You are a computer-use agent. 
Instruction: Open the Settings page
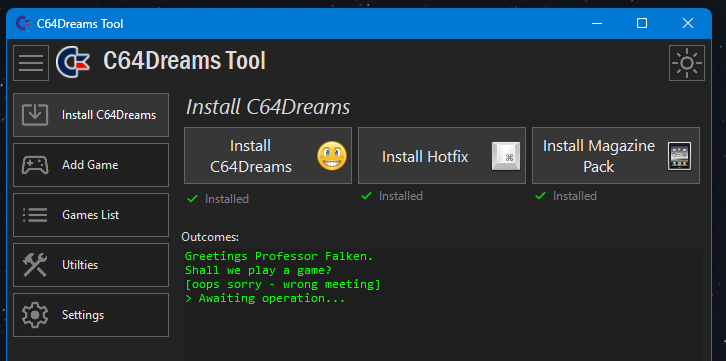pos(91,315)
